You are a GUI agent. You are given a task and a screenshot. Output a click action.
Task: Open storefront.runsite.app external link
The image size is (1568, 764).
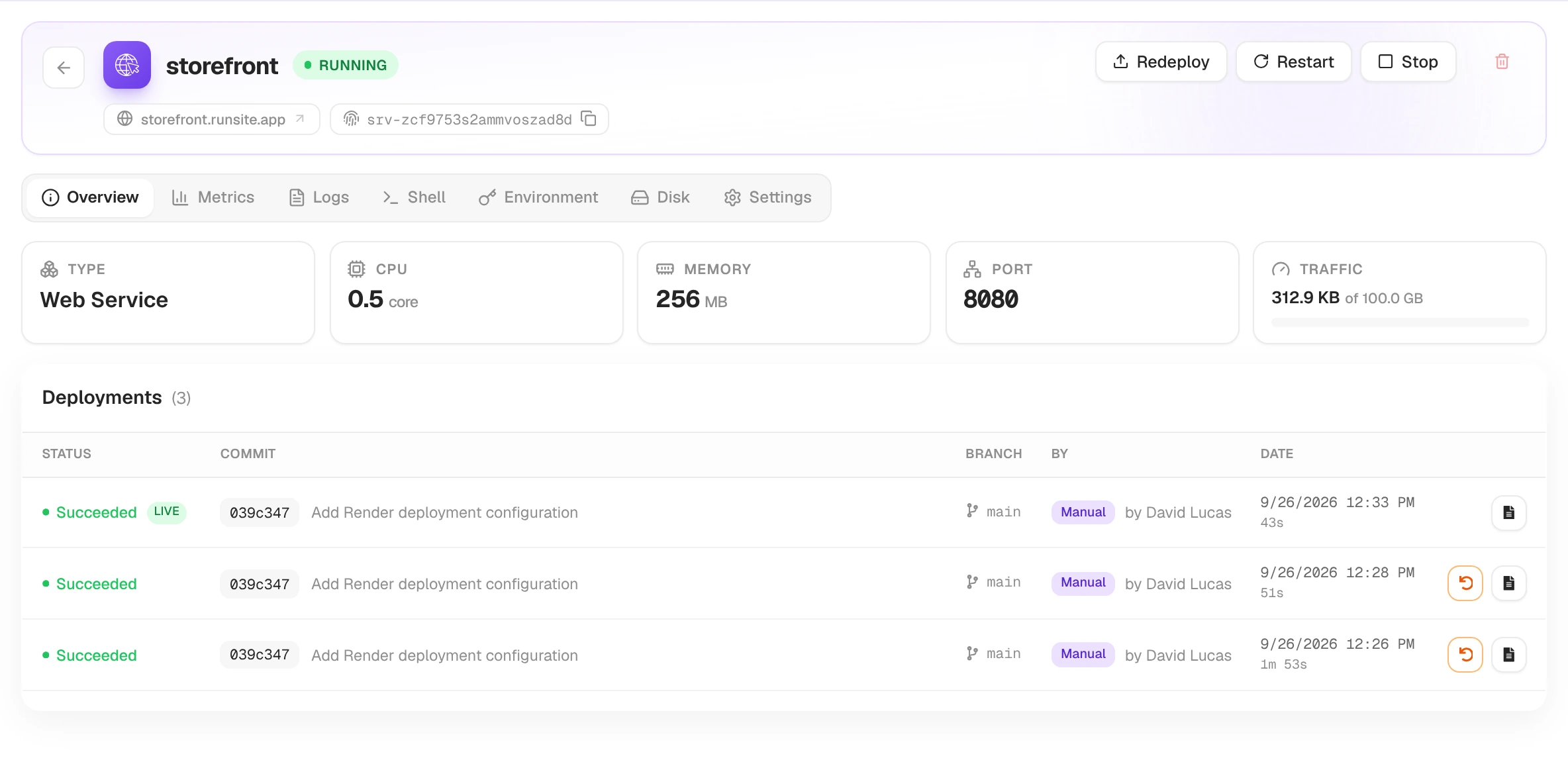click(x=212, y=119)
